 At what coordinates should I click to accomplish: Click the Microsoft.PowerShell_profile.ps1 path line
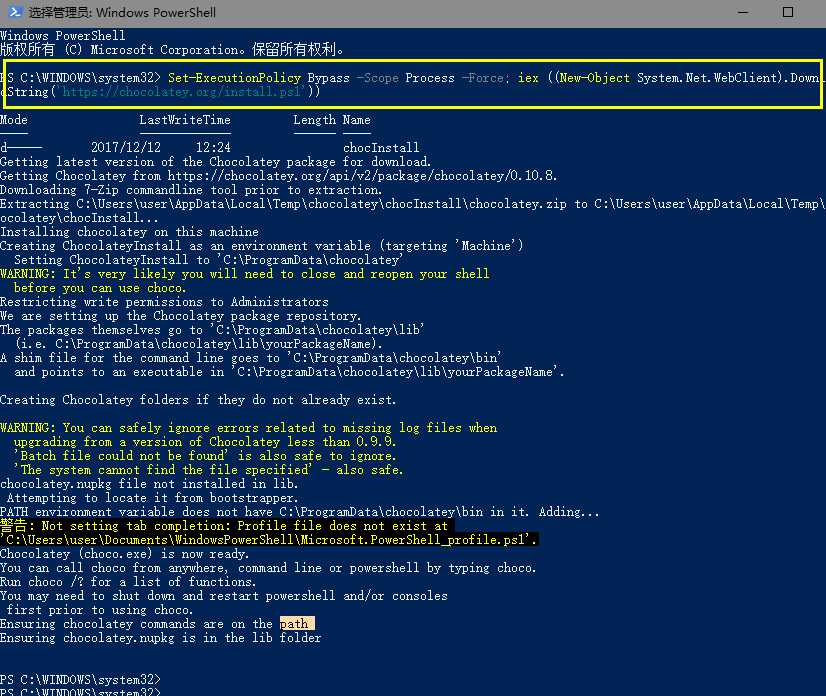point(269,540)
